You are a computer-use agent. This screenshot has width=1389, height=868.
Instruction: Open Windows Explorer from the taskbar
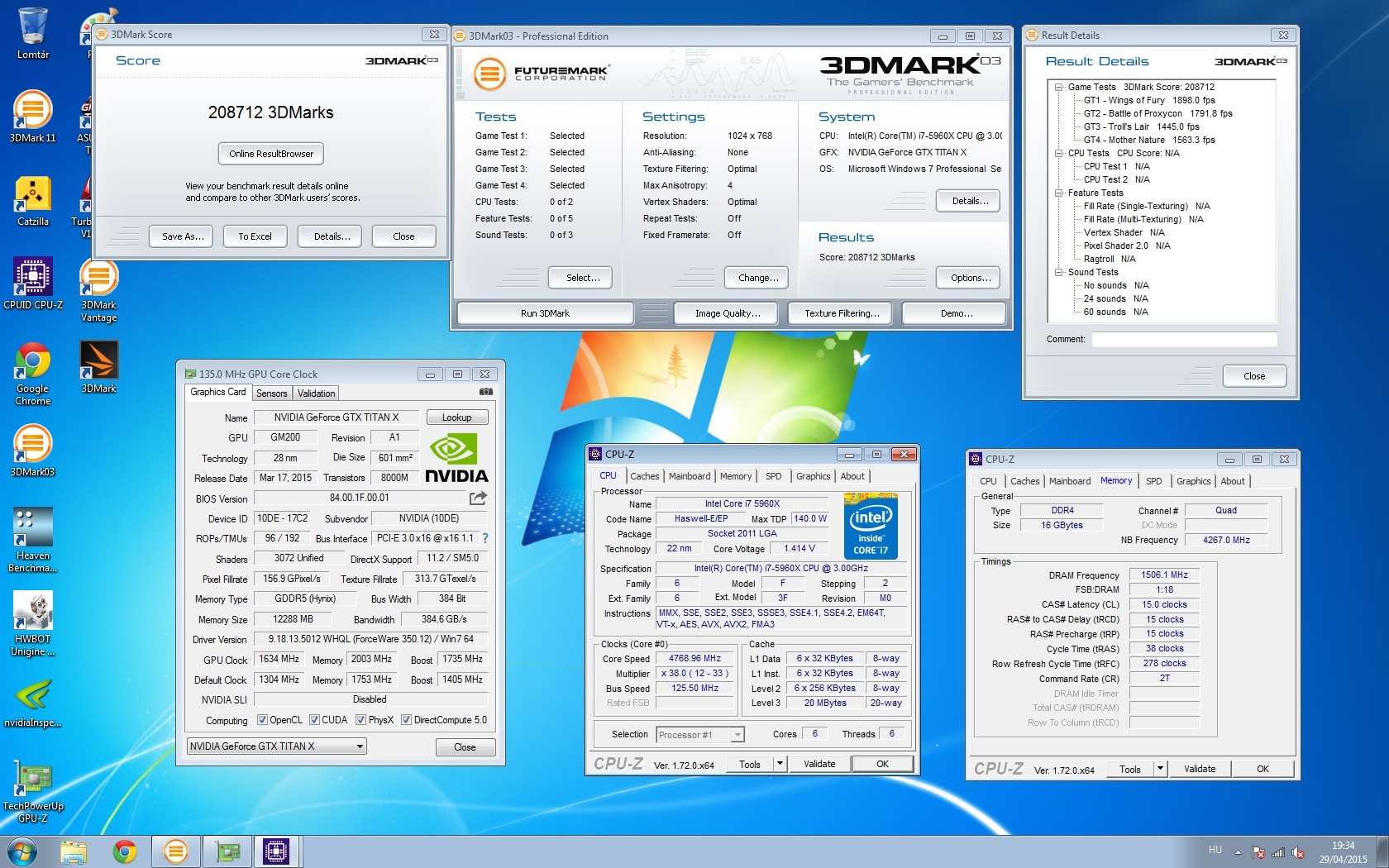[x=74, y=851]
